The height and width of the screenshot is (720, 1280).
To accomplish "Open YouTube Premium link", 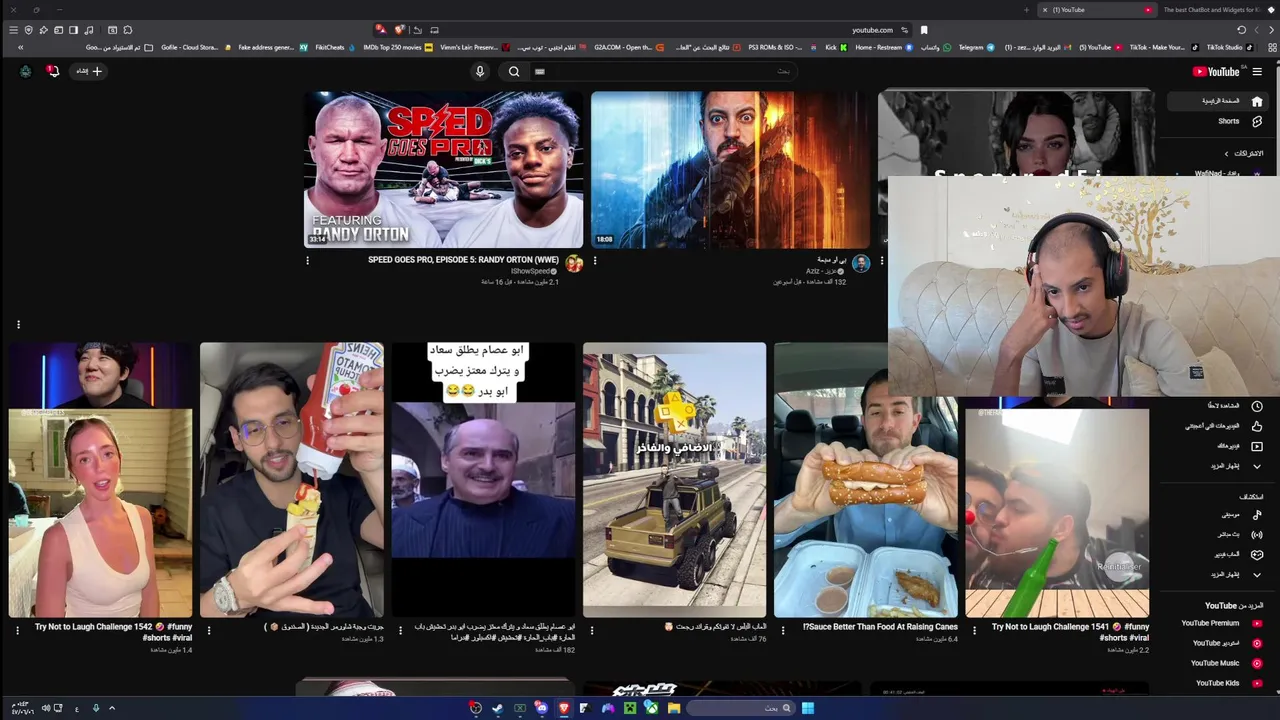I will [x=1220, y=623].
